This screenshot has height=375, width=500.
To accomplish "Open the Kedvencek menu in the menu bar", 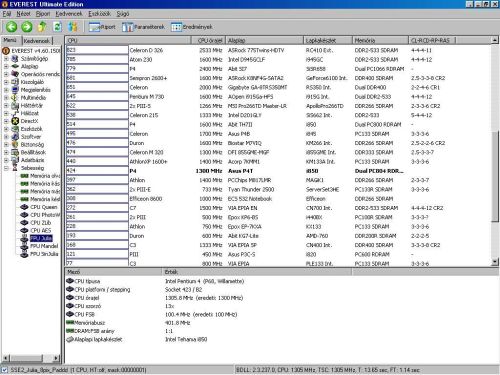I will [x=69, y=14].
